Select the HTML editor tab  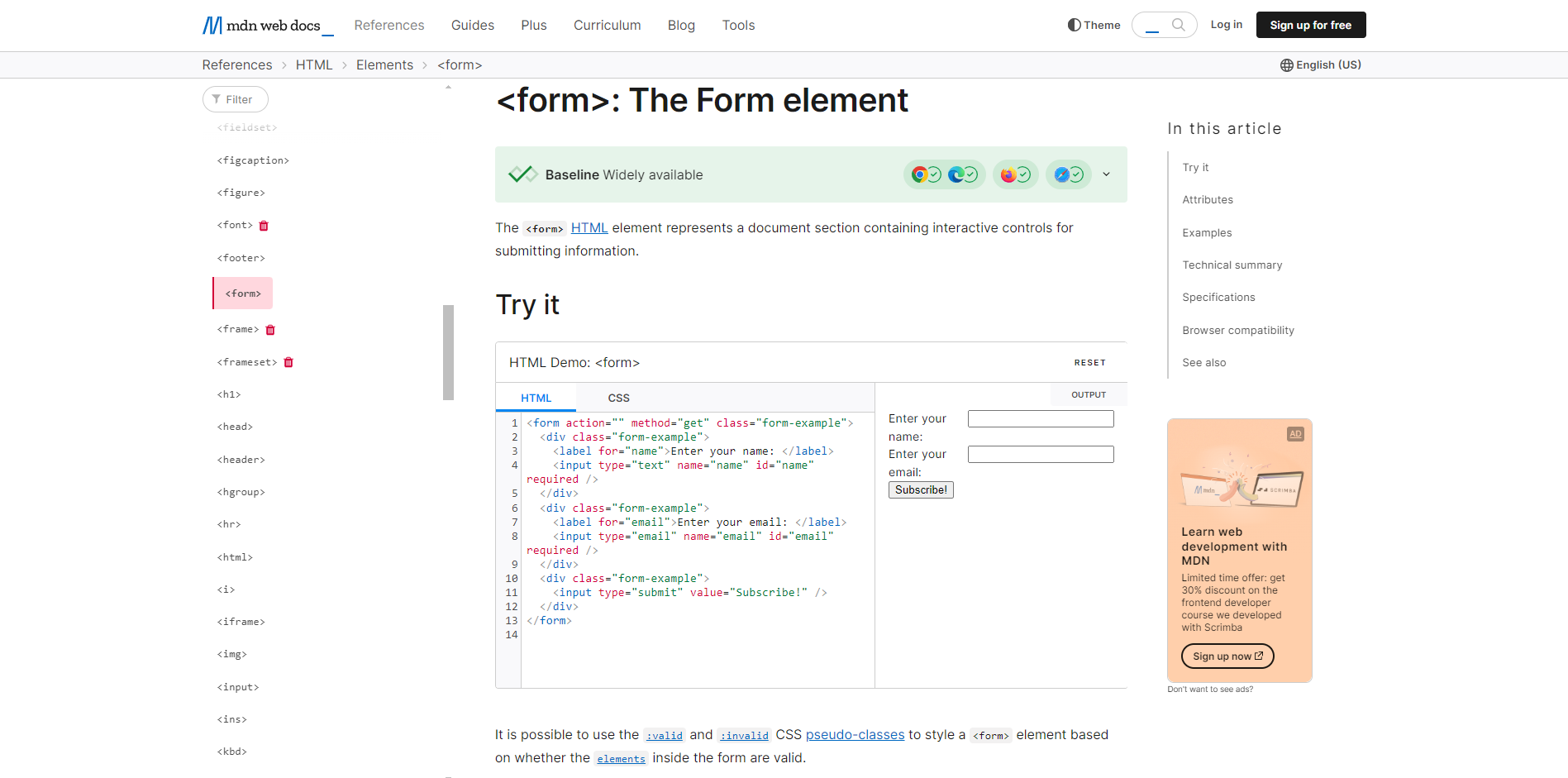pos(536,398)
